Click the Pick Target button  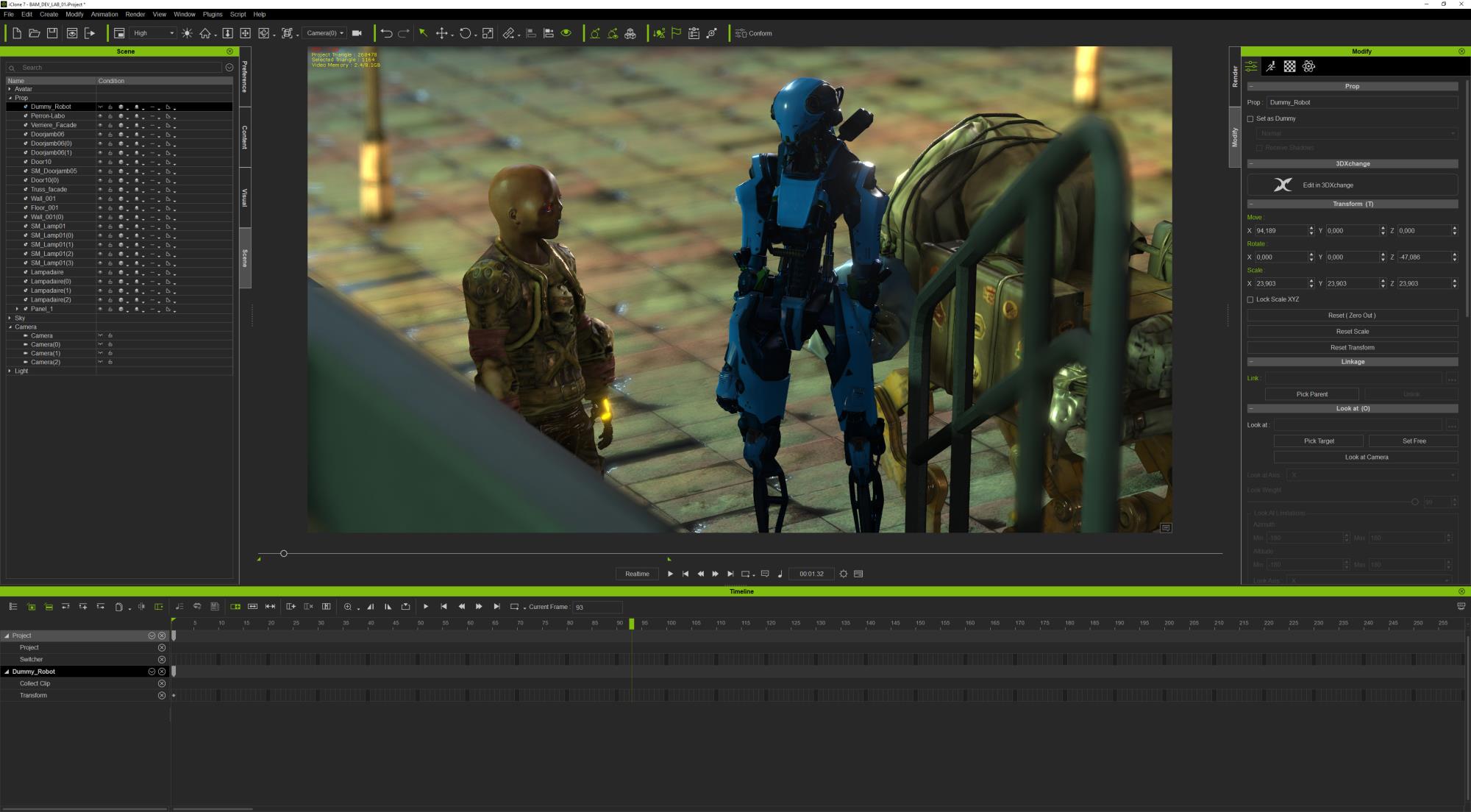(1319, 441)
